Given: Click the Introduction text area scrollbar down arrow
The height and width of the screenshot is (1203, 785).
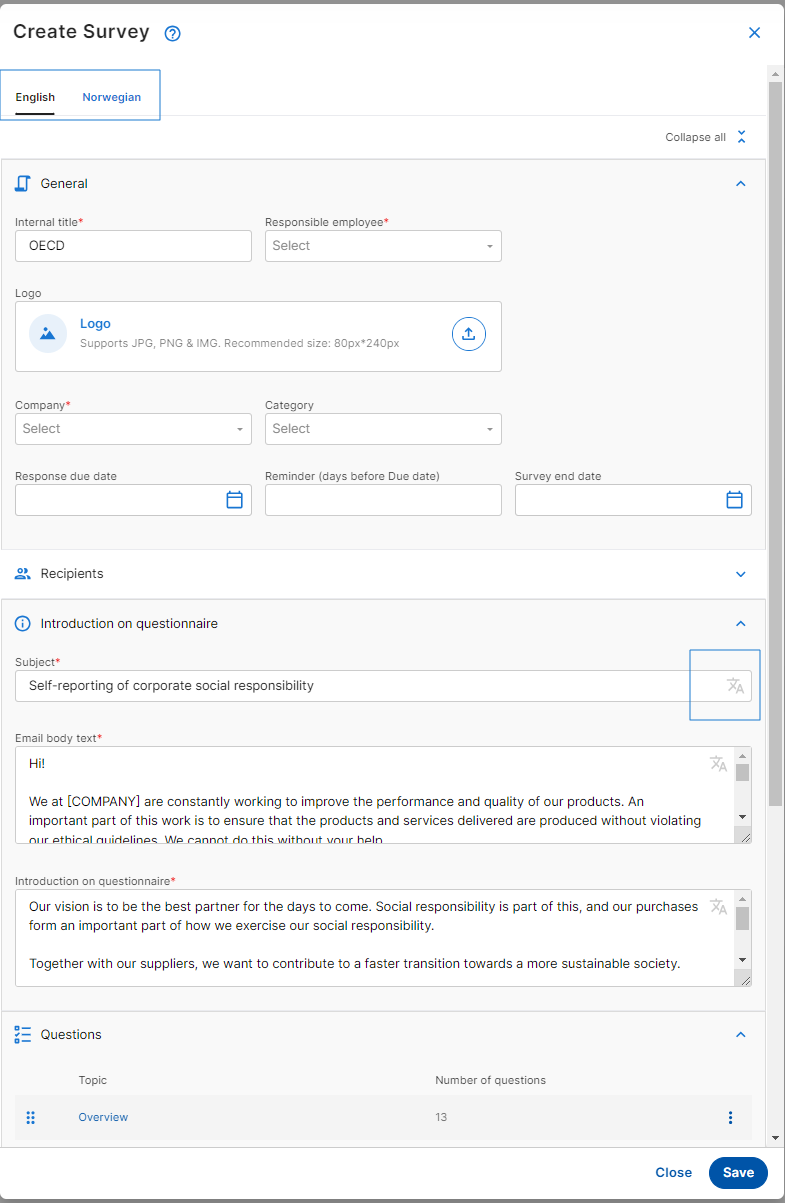Looking at the screenshot, I should 742,960.
